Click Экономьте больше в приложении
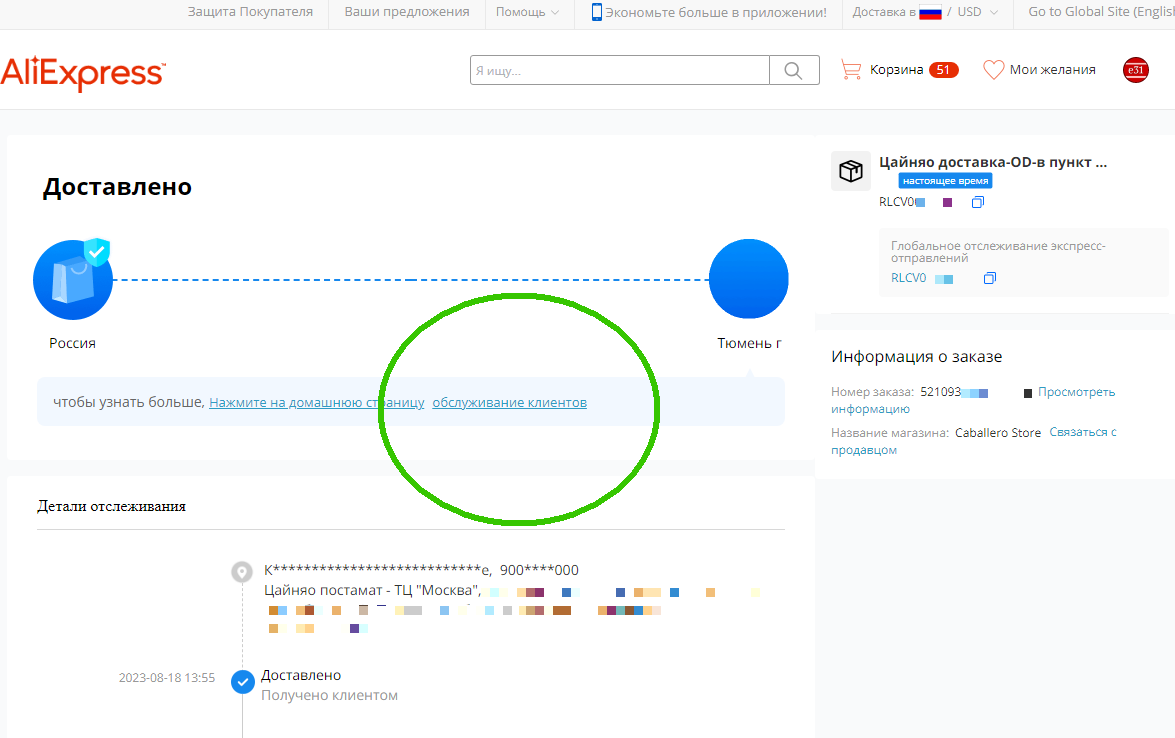The width and height of the screenshot is (1175, 738). [716, 12]
